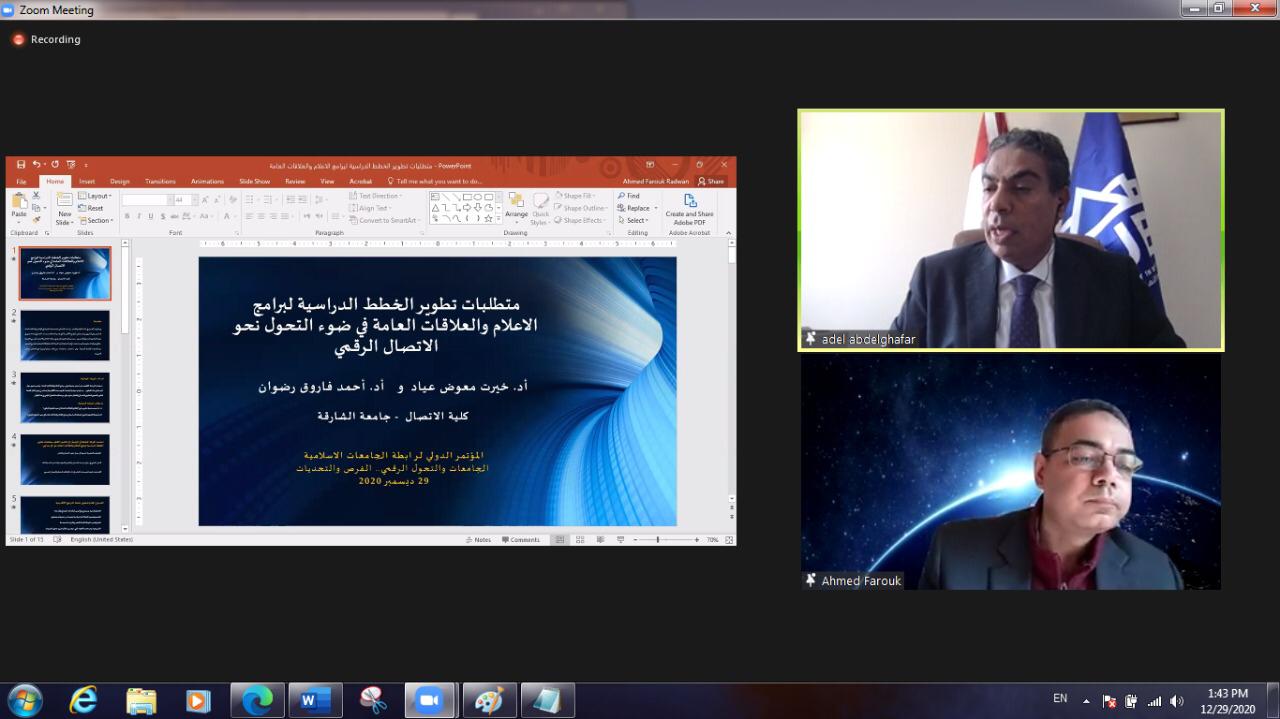
Task: Open the Section dropdown
Action: click(x=95, y=220)
